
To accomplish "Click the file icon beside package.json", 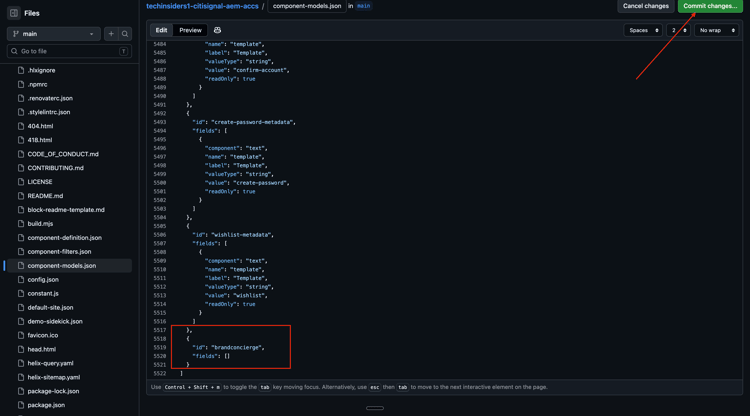I will pyautogui.click(x=21, y=405).
